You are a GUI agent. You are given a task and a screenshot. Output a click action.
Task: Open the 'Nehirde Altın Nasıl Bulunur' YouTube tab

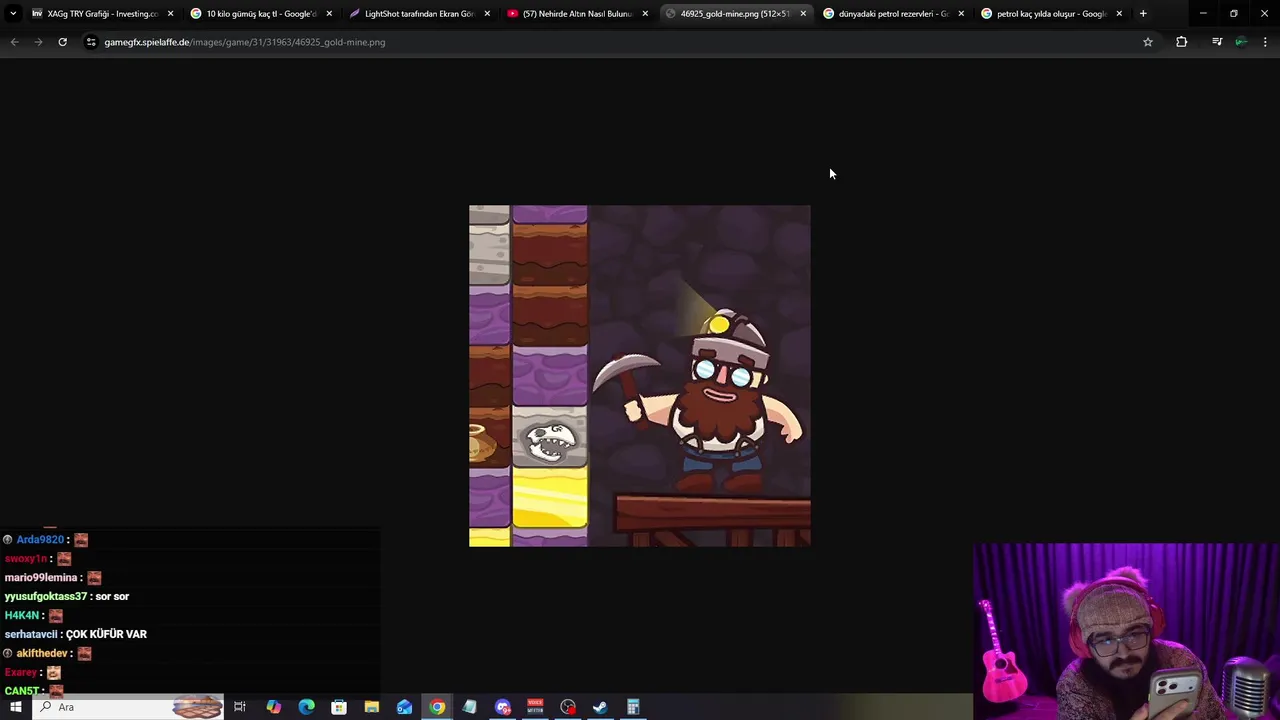click(577, 14)
